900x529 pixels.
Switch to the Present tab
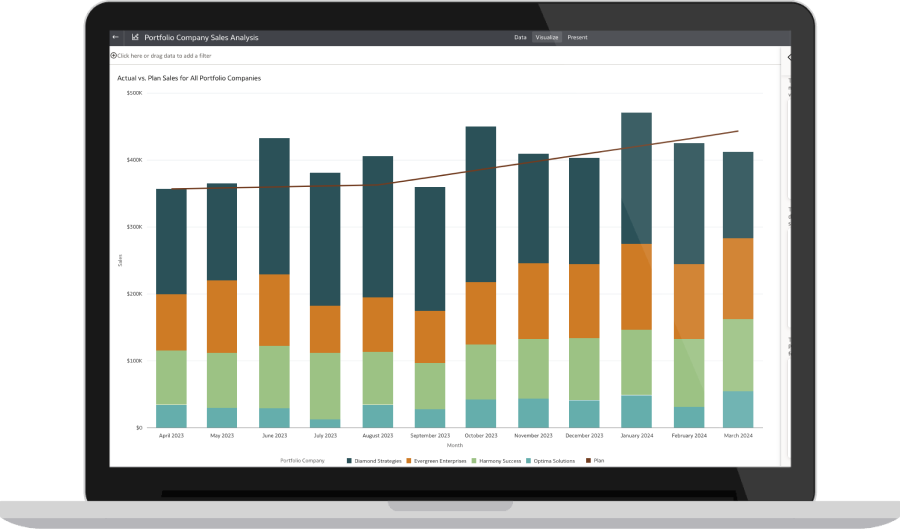click(x=577, y=37)
